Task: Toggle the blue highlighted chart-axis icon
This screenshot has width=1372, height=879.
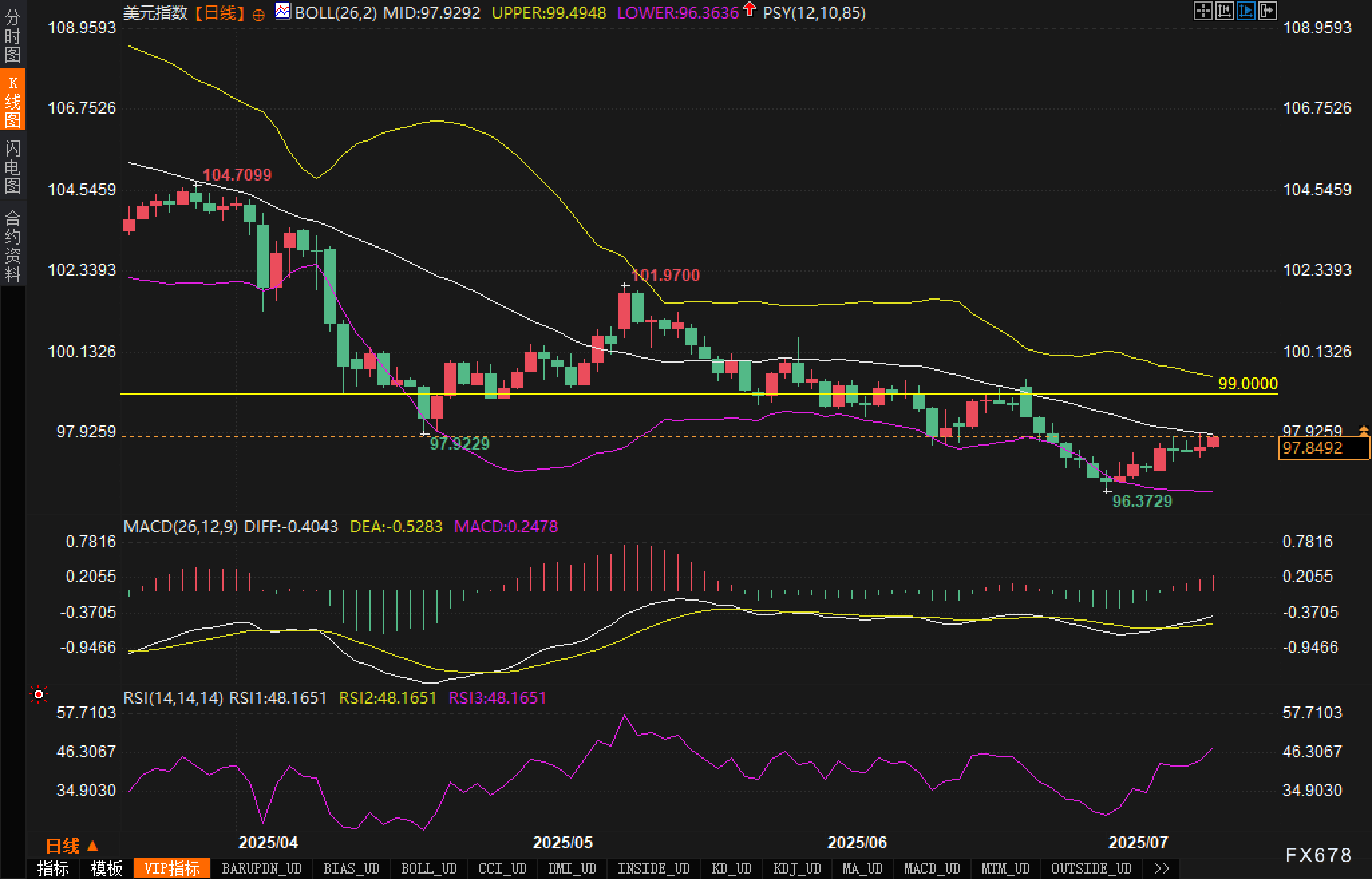Action: [1246, 11]
